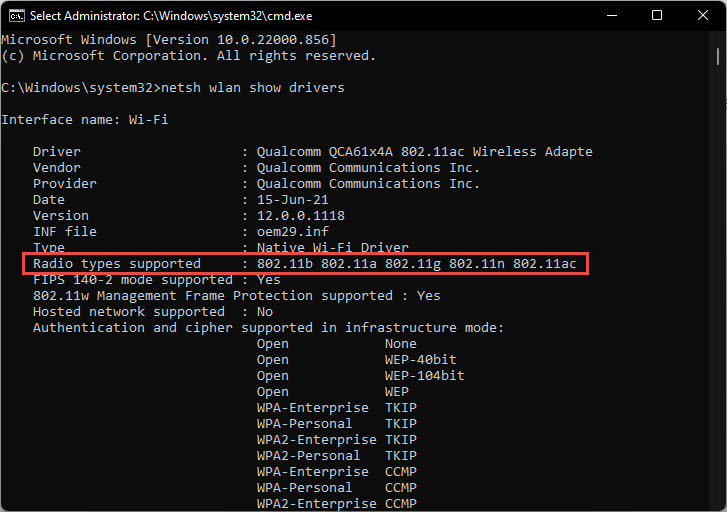The width and height of the screenshot is (727, 512).
Task: Click the 'FIPS 140-2 mode supported' line
Action: click(x=156, y=280)
